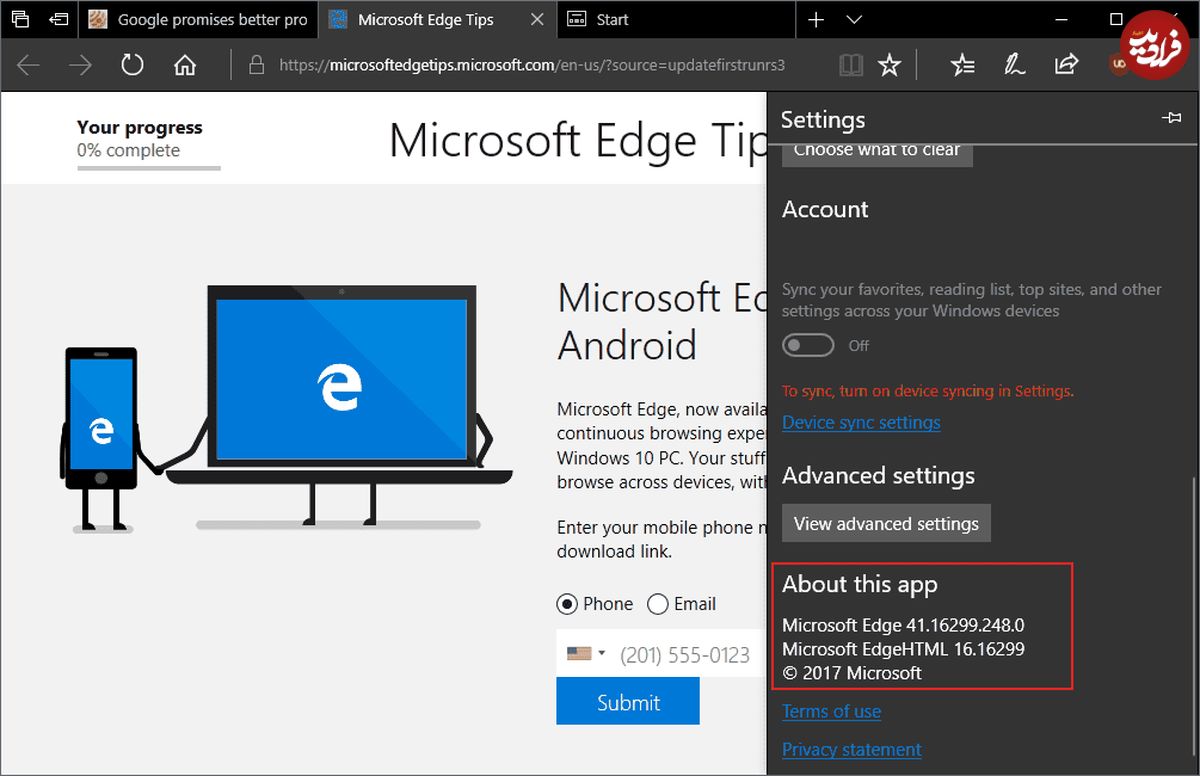Pin the Settings pane open
The image size is (1200, 776).
coord(1172,119)
